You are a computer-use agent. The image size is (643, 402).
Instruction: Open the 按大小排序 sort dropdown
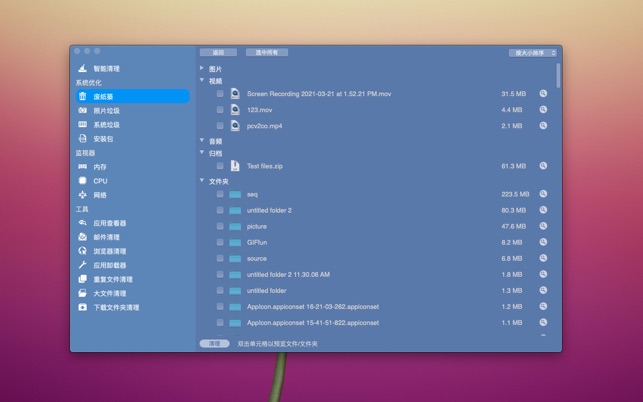(532, 52)
